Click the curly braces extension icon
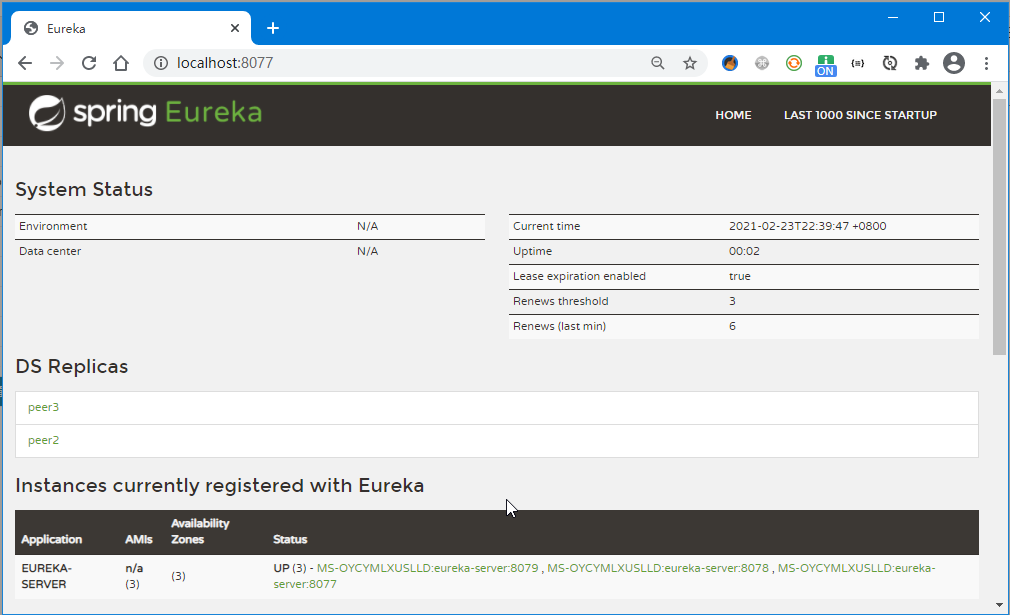Image resolution: width=1010 pixels, height=615 pixels. coord(857,63)
